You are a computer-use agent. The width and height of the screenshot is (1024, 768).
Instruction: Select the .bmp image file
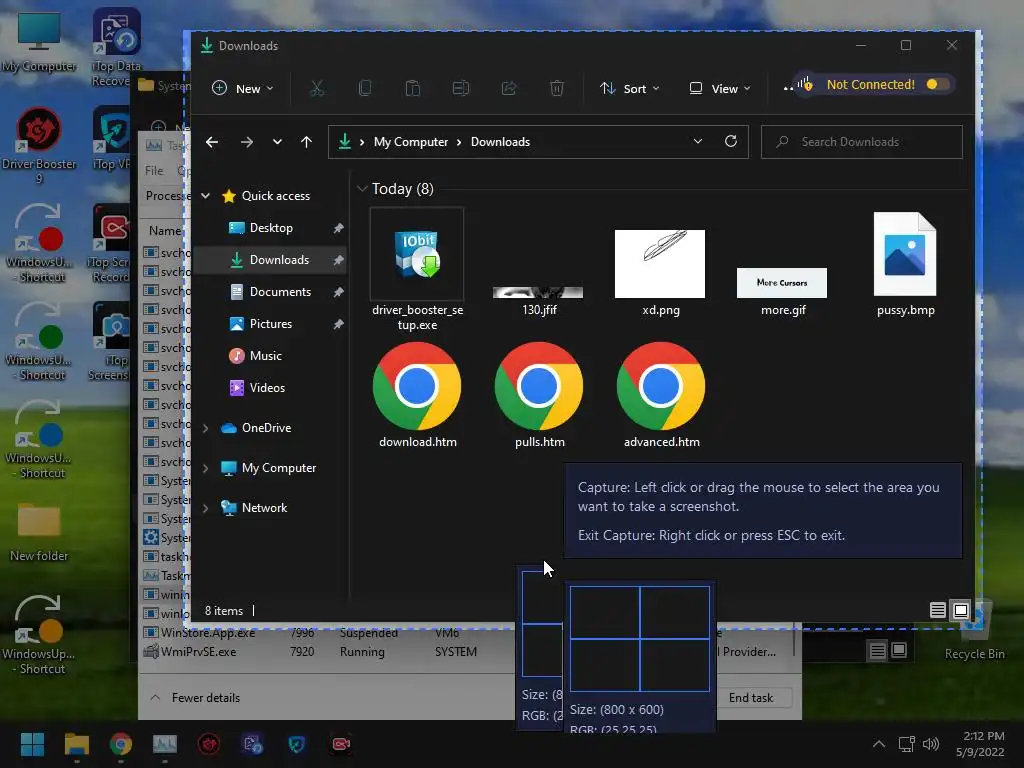click(905, 264)
